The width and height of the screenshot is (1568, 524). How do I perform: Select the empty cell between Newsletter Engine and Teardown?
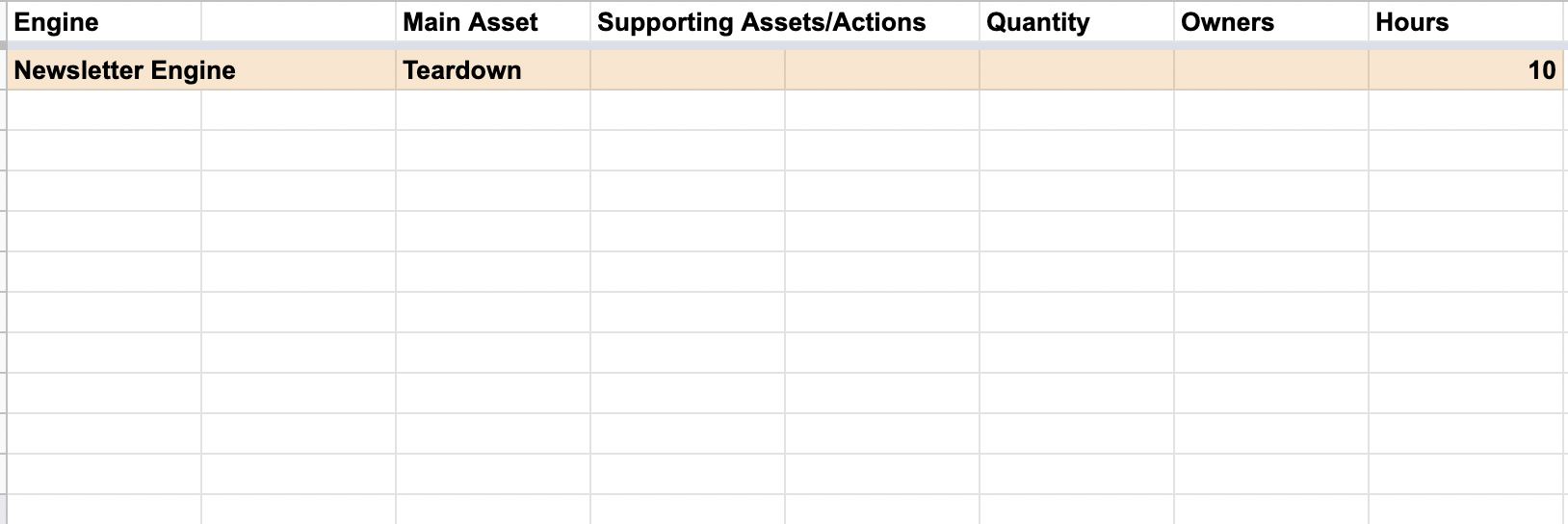299,70
